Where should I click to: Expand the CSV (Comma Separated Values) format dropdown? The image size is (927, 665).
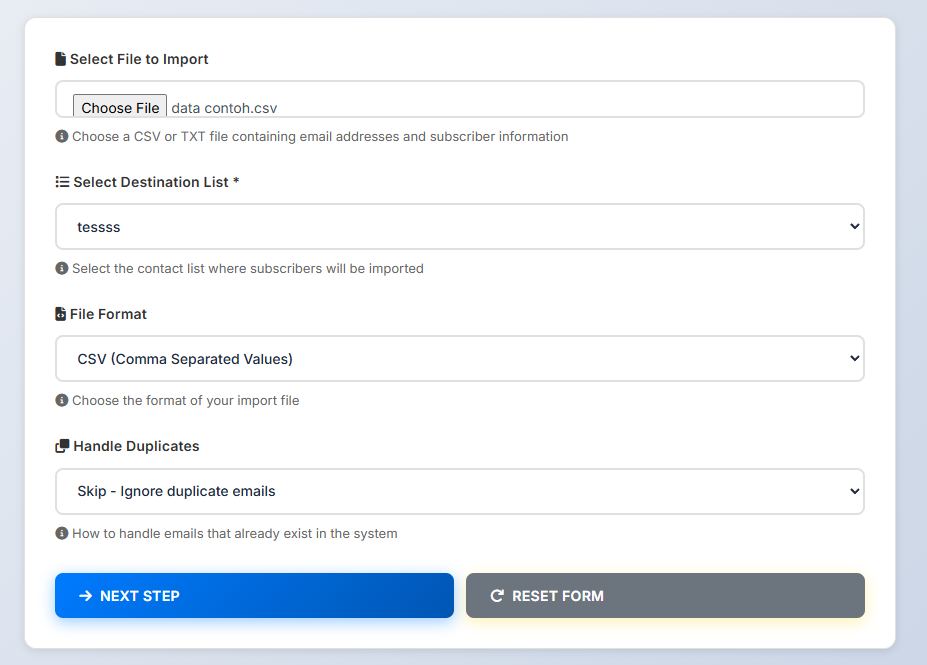459,359
